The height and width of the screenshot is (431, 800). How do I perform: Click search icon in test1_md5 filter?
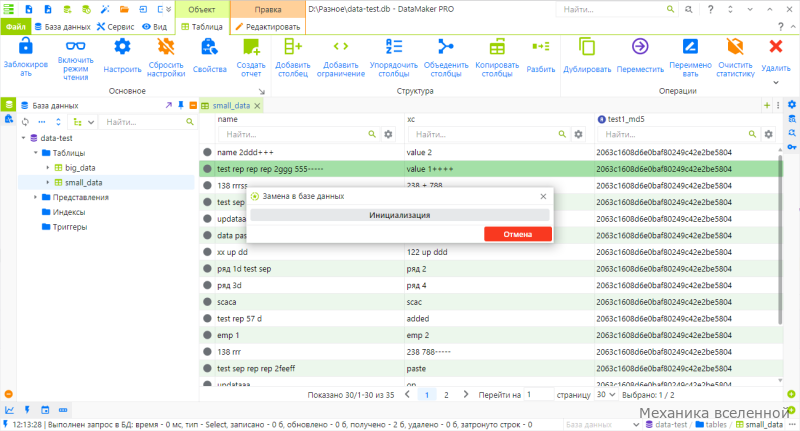click(752, 134)
